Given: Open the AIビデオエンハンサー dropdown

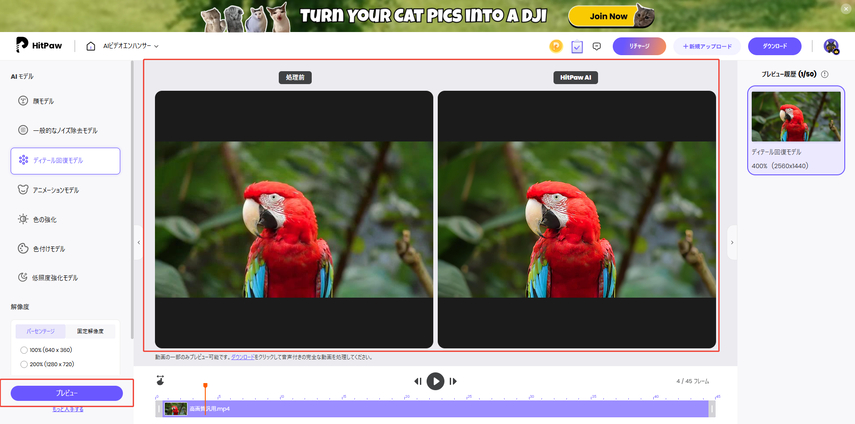Looking at the screenshot, I should [131, 46].
